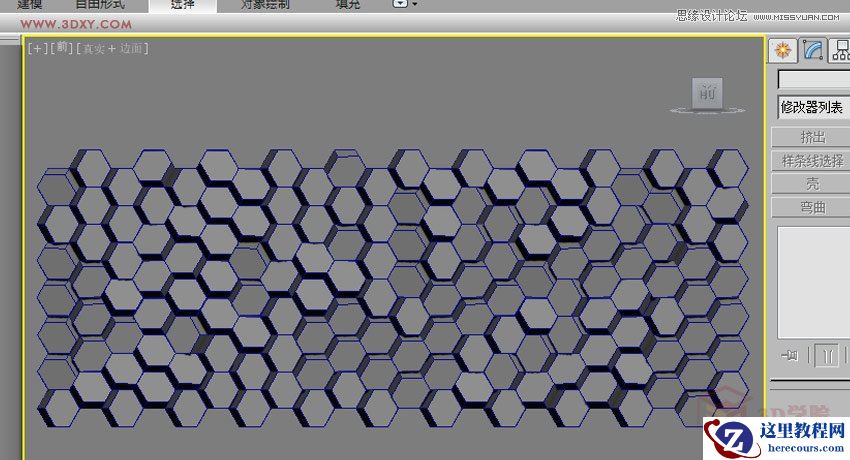
Task: Click the ViewCube 前 face
Action: (707, 93)
